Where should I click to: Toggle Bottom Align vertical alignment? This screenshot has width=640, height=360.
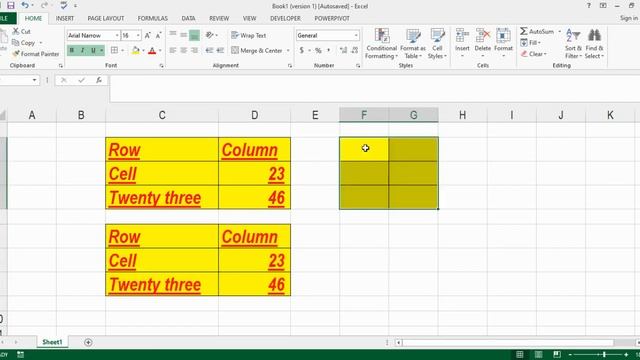195,35
